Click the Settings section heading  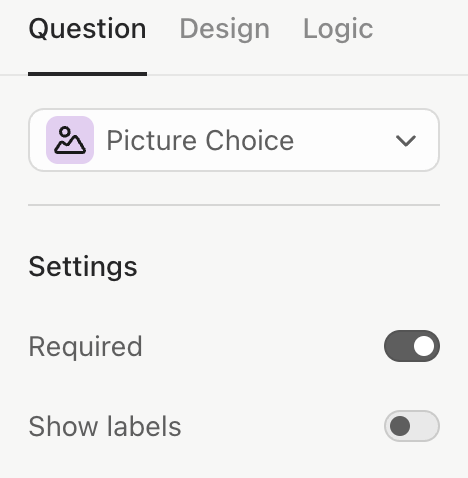[83, 267]
